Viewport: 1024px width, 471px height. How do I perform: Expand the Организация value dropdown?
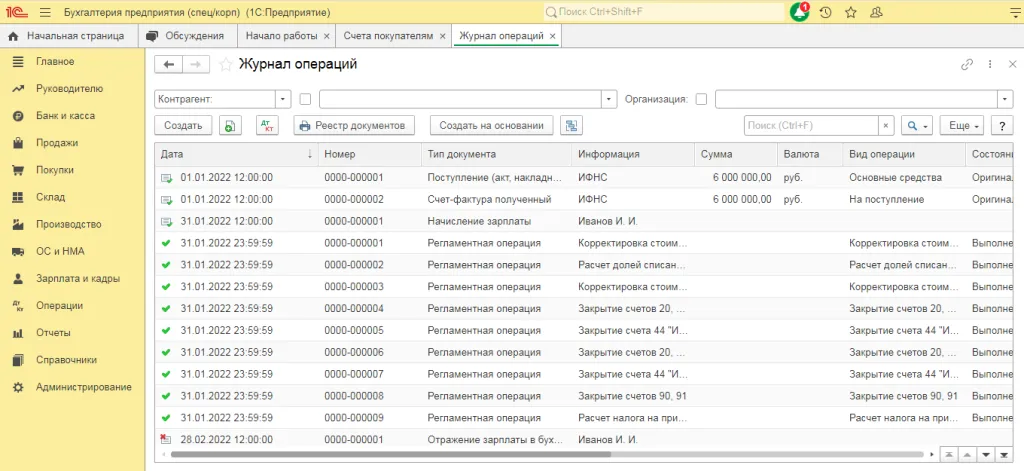(x=1005, y=99)
